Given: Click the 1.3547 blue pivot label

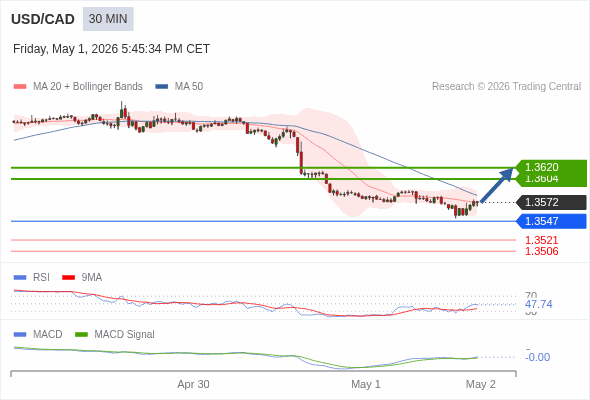Looking at the screenshot, I should click(551, 221).
